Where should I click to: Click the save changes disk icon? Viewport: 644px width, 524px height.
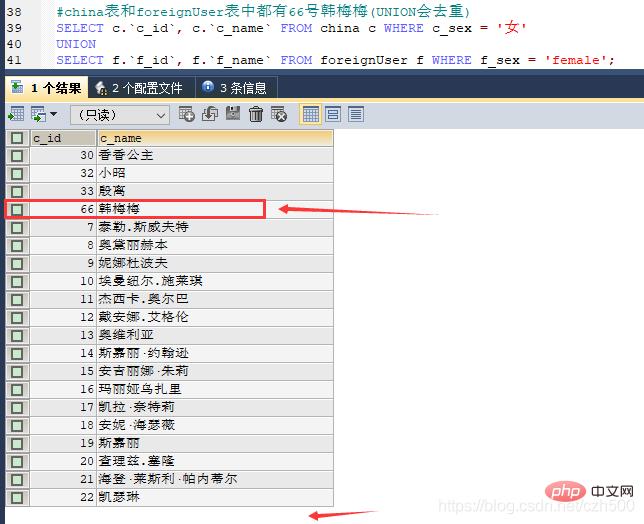click(x=233, y=115)
